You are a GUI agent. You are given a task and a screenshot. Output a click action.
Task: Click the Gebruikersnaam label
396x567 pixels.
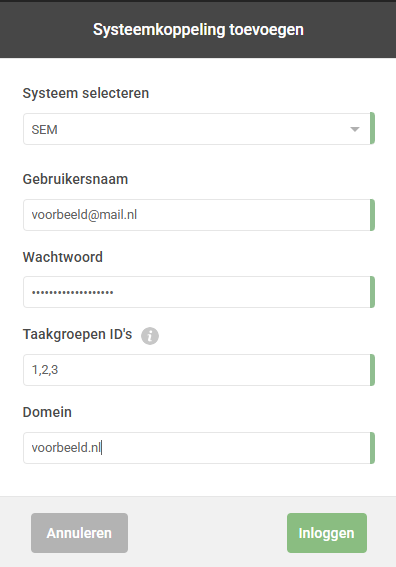pos(75,179)
